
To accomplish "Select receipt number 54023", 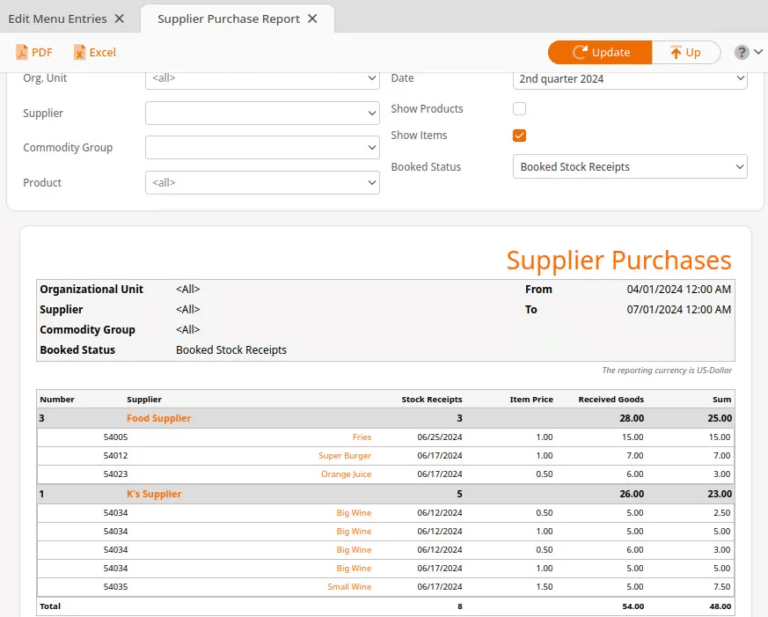I will pos(116,474).
